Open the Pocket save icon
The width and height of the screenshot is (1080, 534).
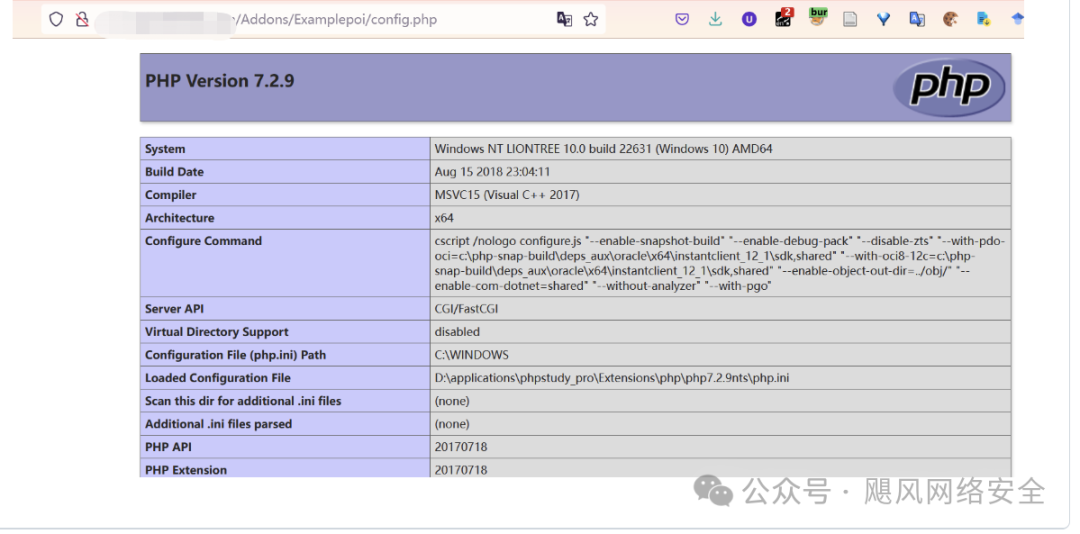682,19
